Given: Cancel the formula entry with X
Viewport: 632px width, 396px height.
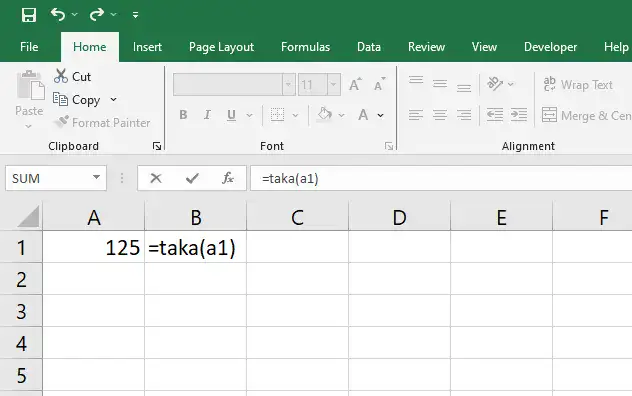Looking at the screenshot, I should [x=156, y=178].
